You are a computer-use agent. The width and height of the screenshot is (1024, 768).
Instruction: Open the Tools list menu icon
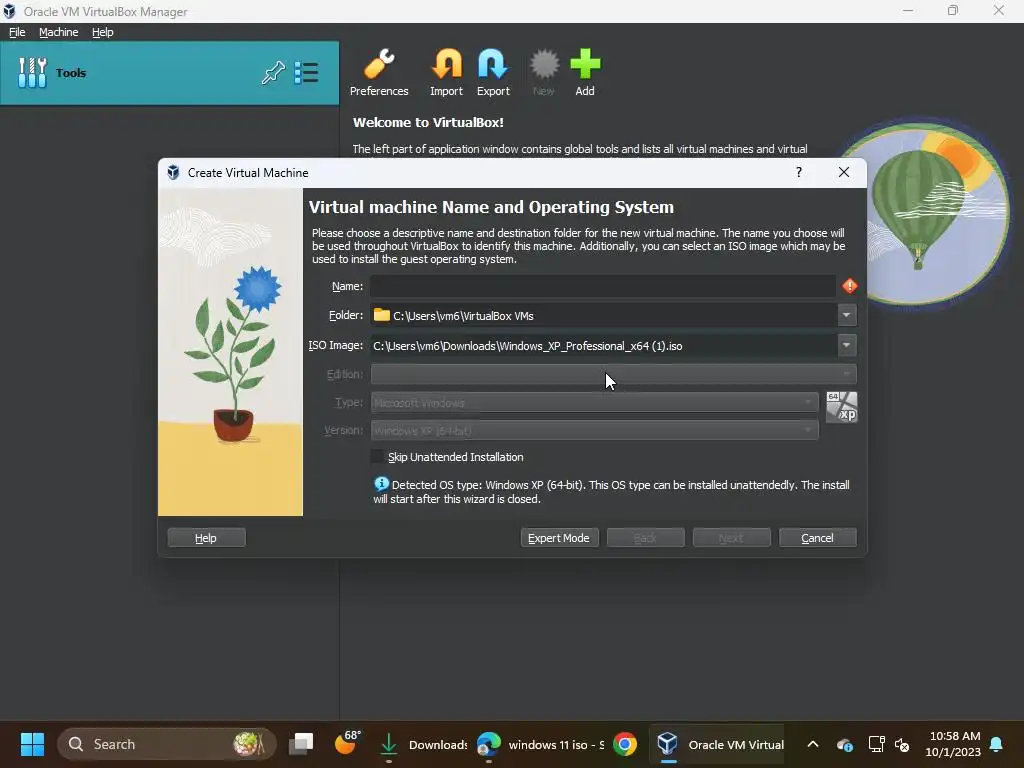(x=306, y=72)
